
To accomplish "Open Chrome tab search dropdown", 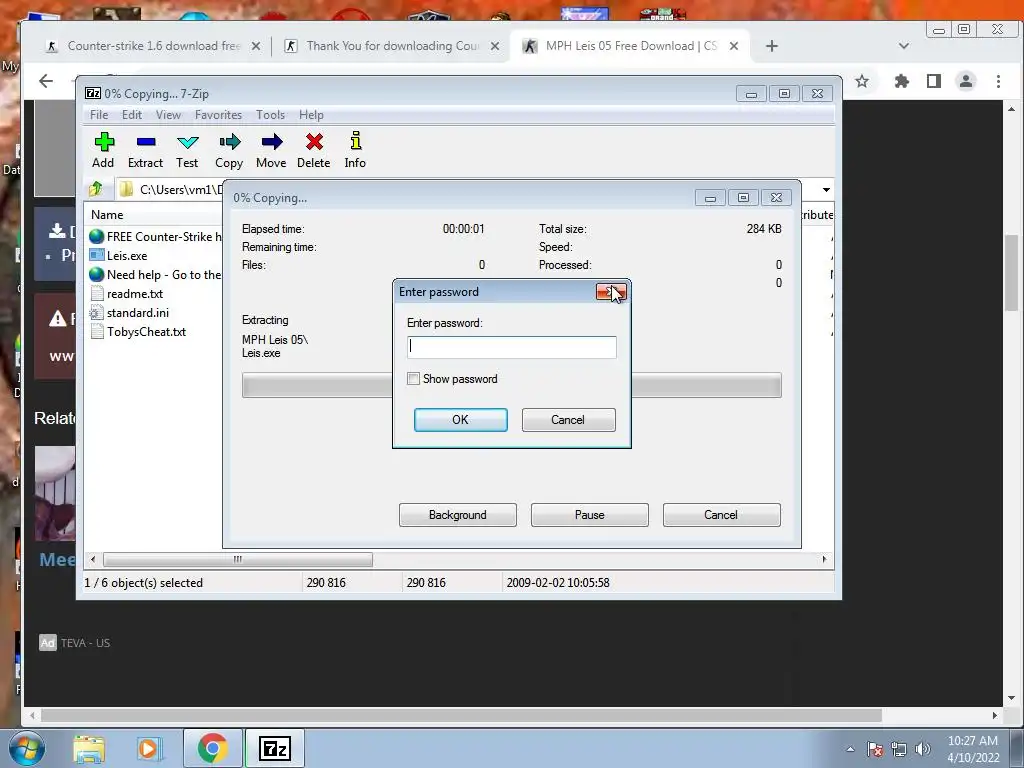I will [904, 46].
